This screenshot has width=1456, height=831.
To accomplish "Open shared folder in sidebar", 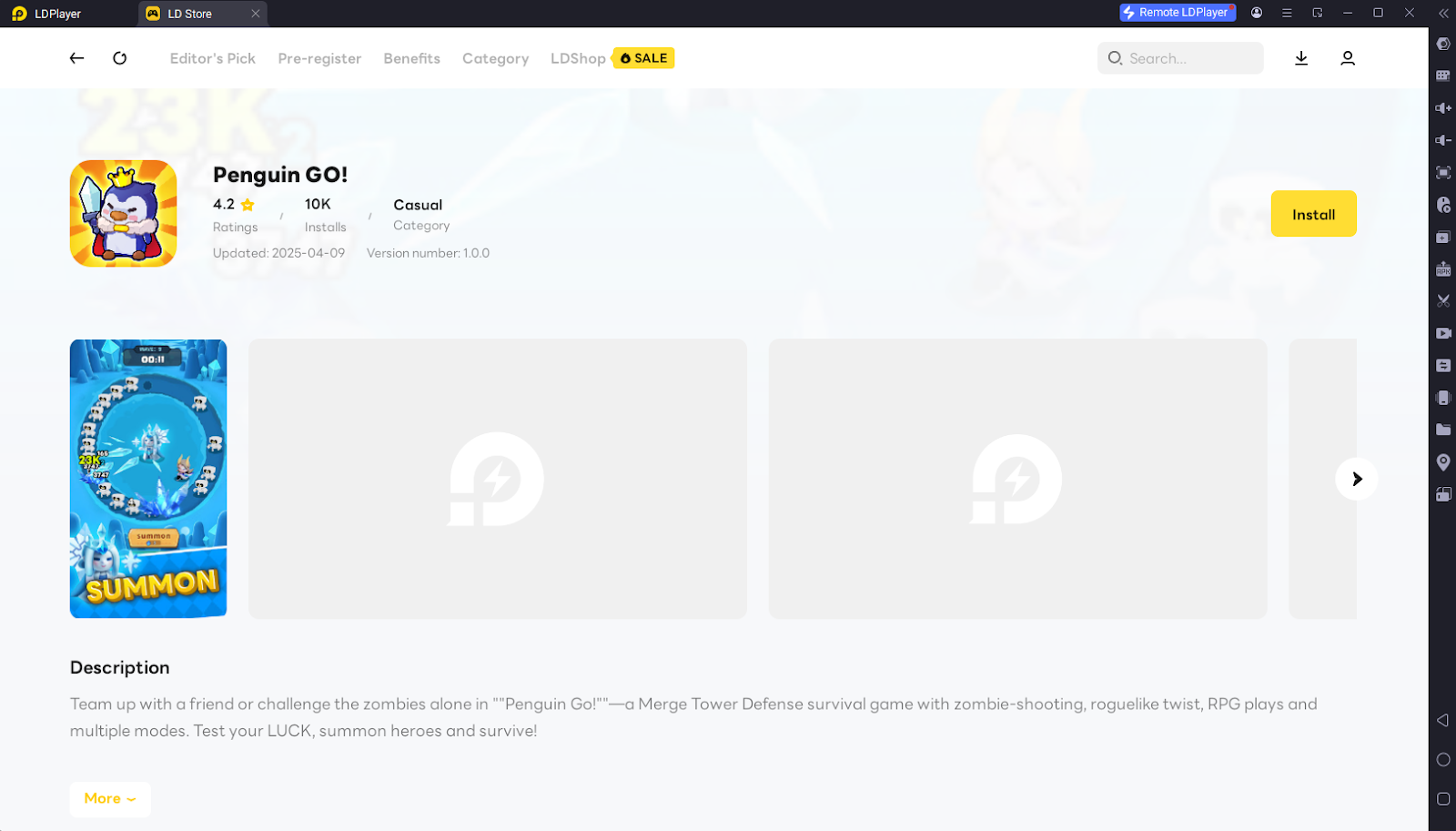I will (x=1443, y=430).
